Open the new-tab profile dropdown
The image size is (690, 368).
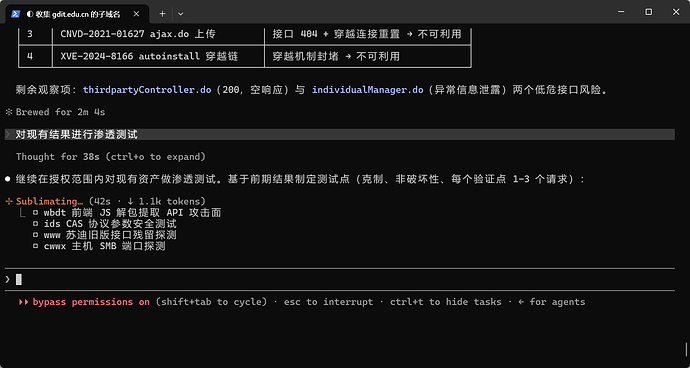pyautogui.click(x=180, y=14)
